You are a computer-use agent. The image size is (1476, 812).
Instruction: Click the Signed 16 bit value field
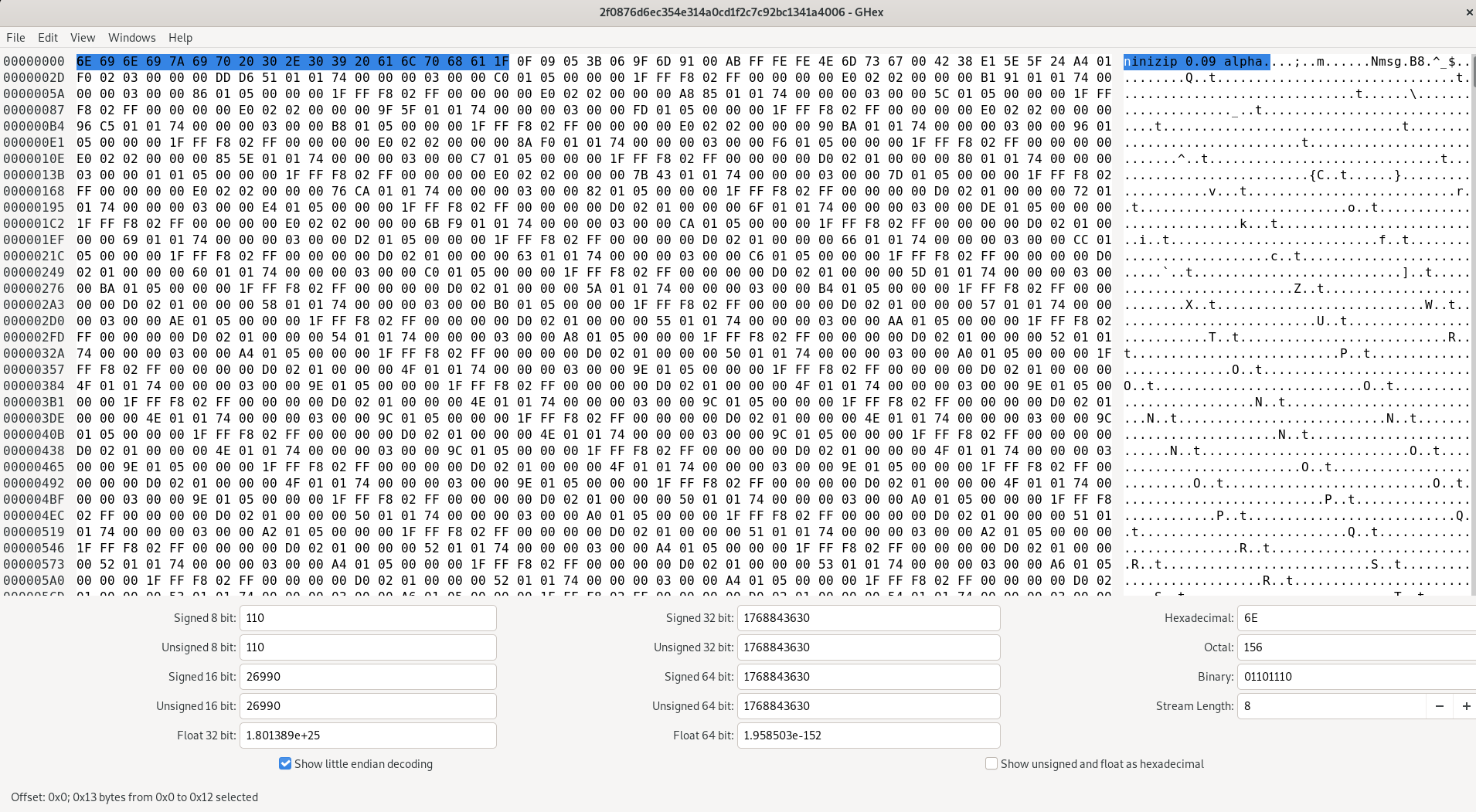pyautogui.click(x=368, y=677)
